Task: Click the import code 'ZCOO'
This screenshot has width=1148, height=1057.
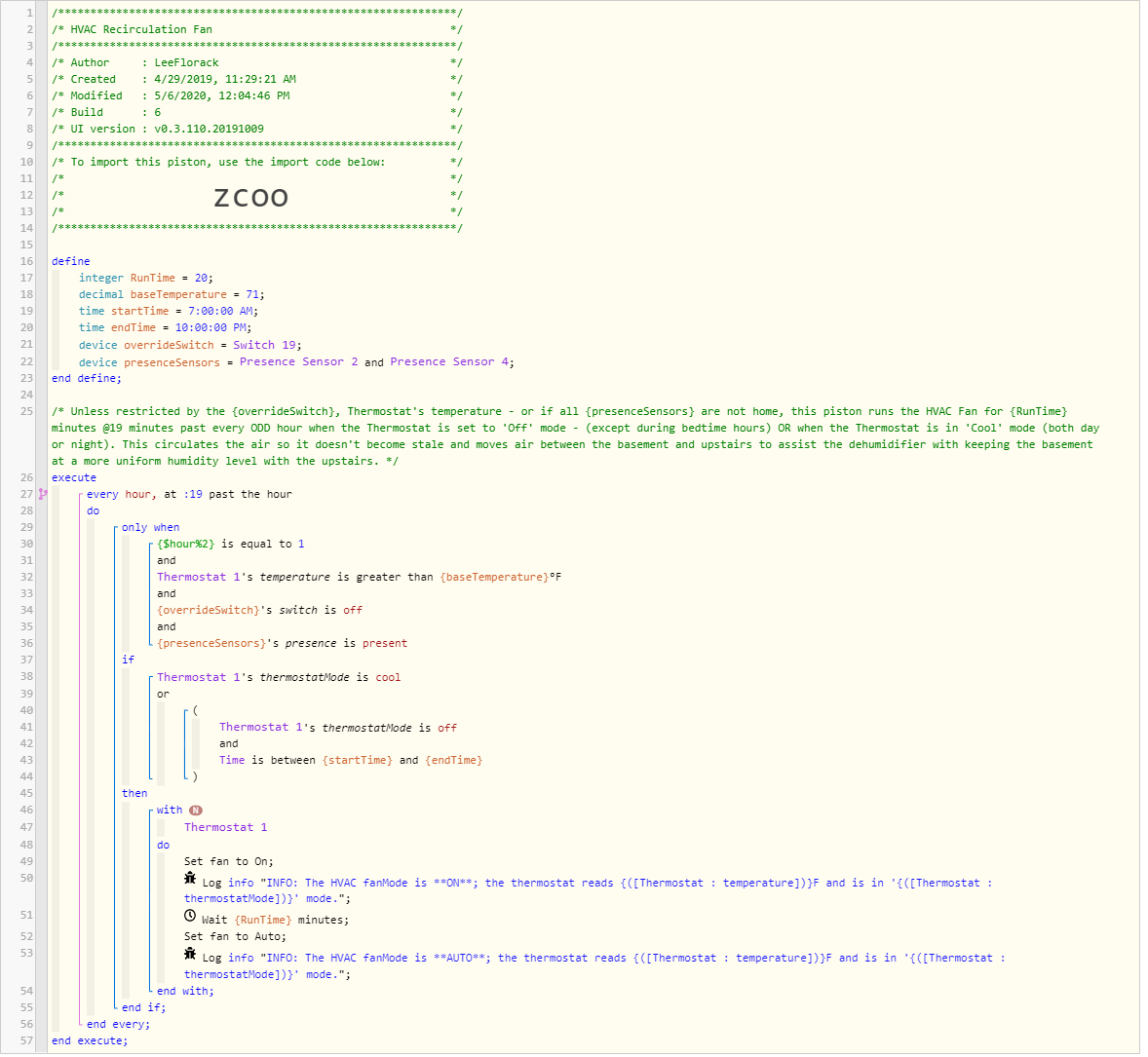Action: point(251,198)
